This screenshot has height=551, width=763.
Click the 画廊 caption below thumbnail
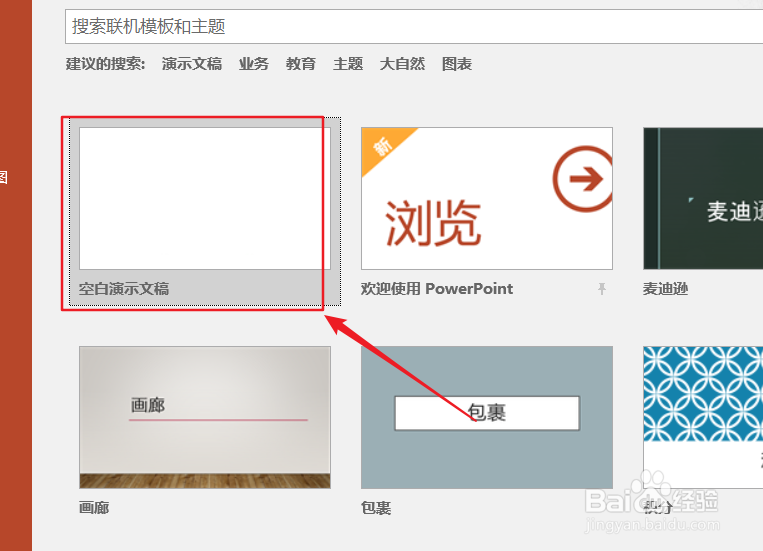click(94, 508)
